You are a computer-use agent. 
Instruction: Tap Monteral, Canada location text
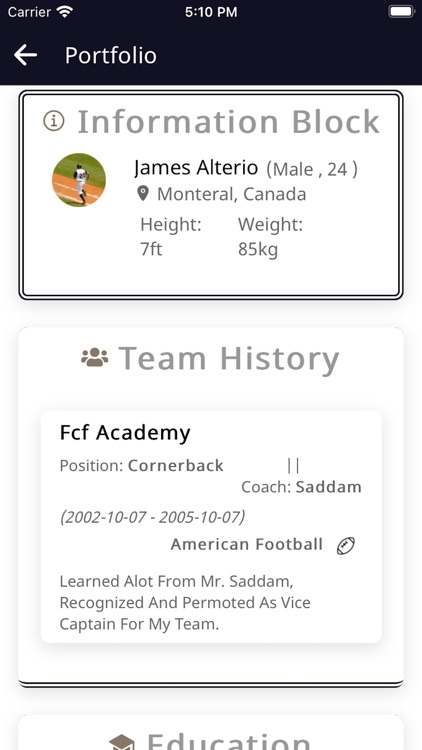point(232,194)
